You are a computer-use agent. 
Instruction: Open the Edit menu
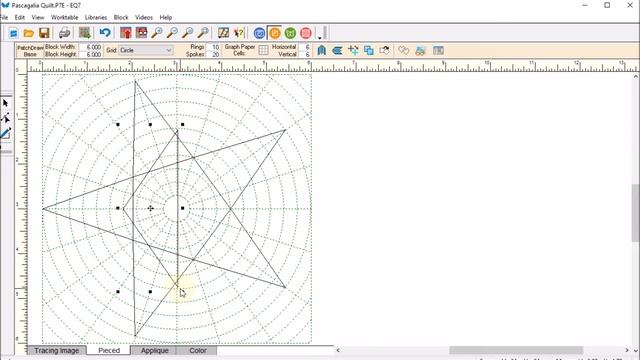[x=20, y=18]
